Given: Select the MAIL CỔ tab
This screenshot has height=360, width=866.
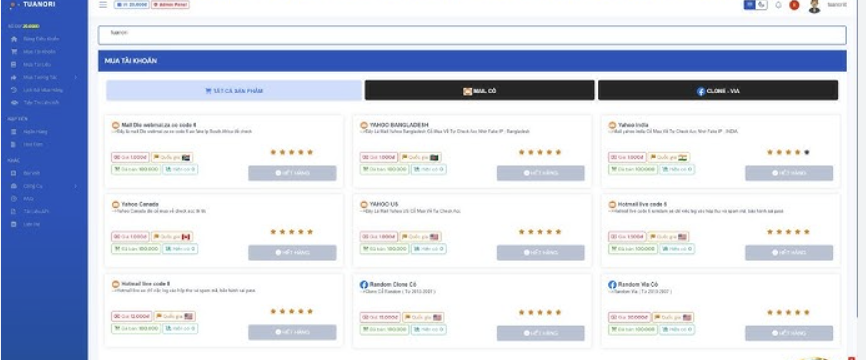Looking at the screenshot, I should pyautogui.click(x=479, y=91).
